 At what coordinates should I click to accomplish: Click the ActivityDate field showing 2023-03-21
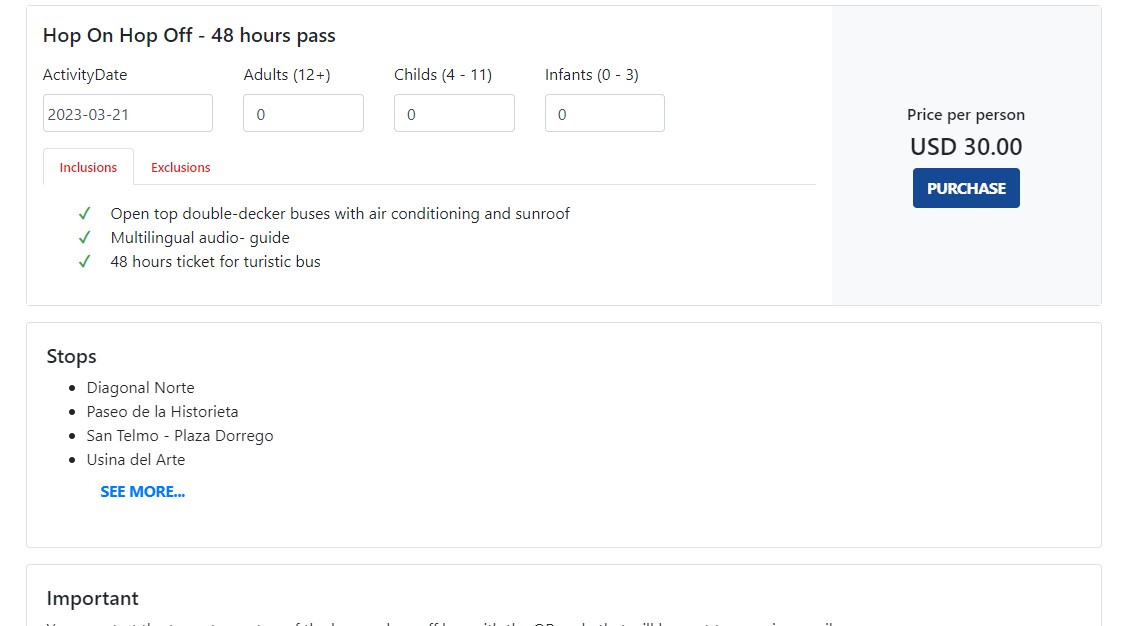point(128,114)
